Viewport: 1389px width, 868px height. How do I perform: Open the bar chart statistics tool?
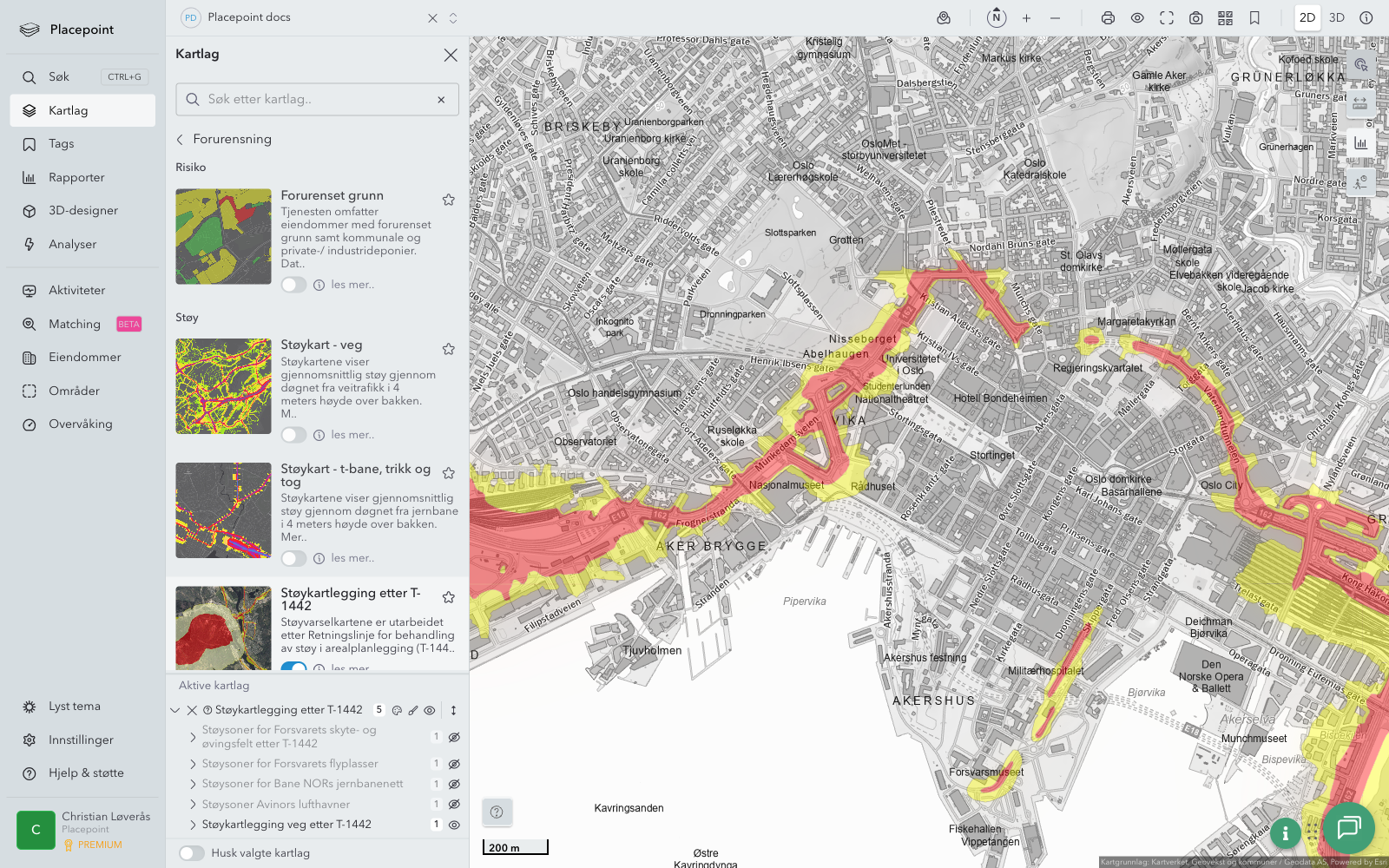point(1360,143)
